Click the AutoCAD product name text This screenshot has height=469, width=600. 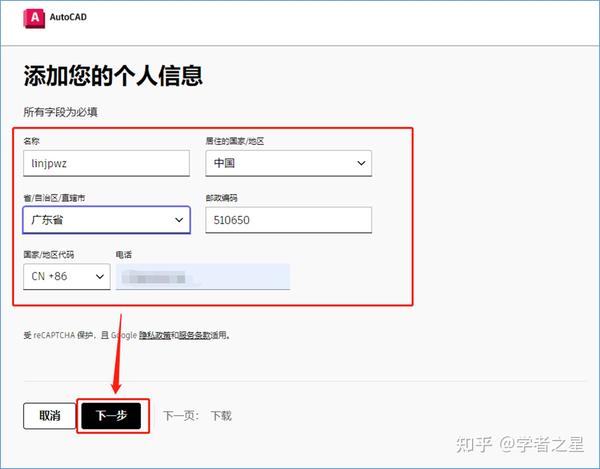[x=68, y=17]
